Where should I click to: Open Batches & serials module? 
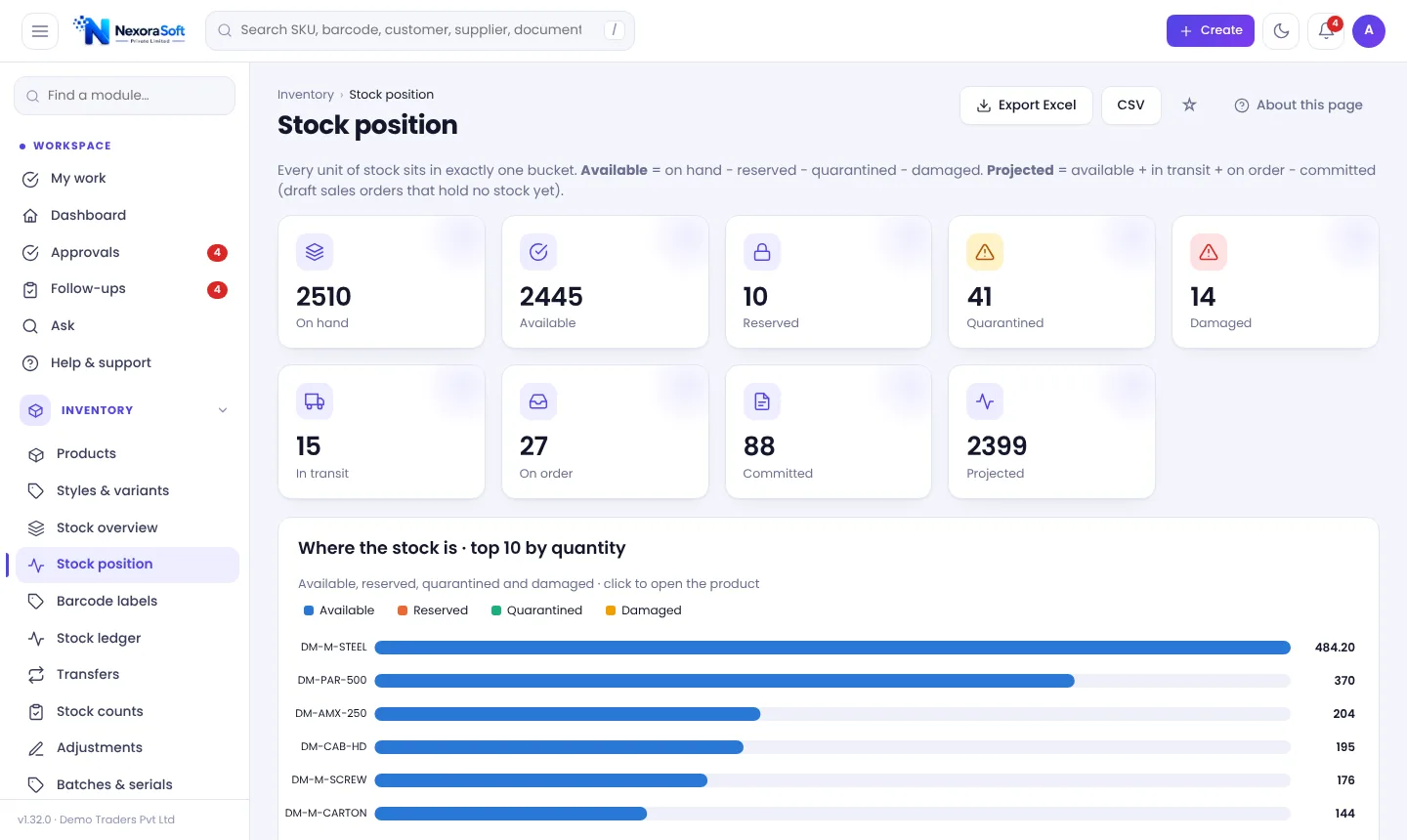click(x=127, y=784)
